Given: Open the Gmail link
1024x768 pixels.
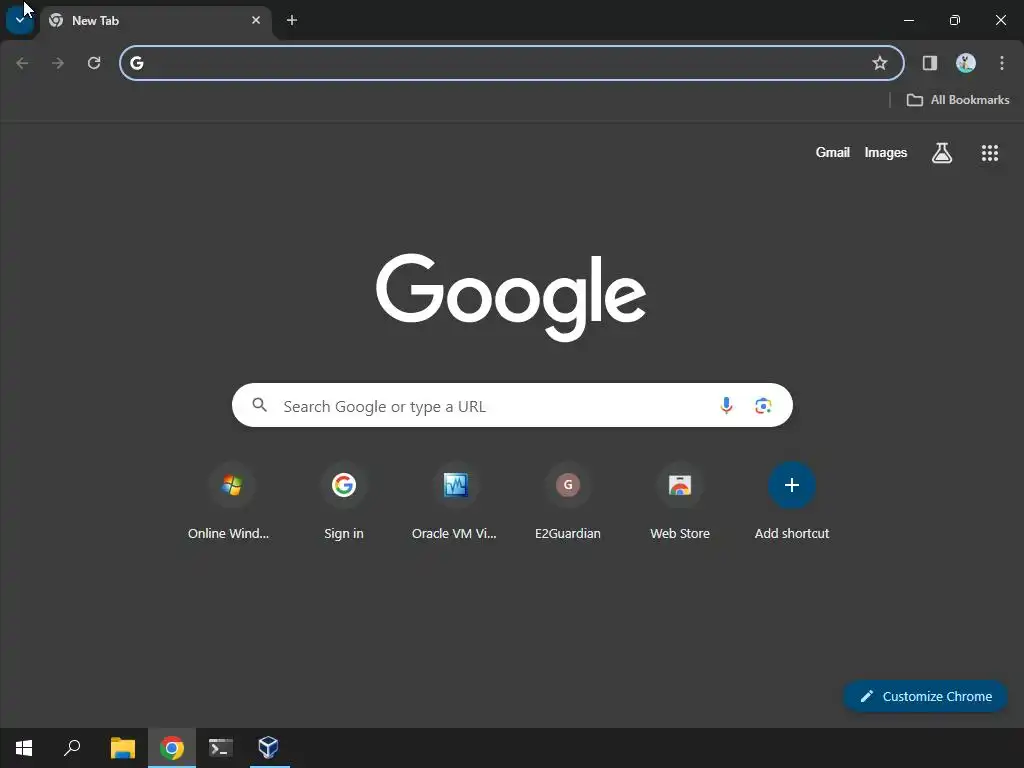Looking at the screenshot, I should click(x=833, y=152).
